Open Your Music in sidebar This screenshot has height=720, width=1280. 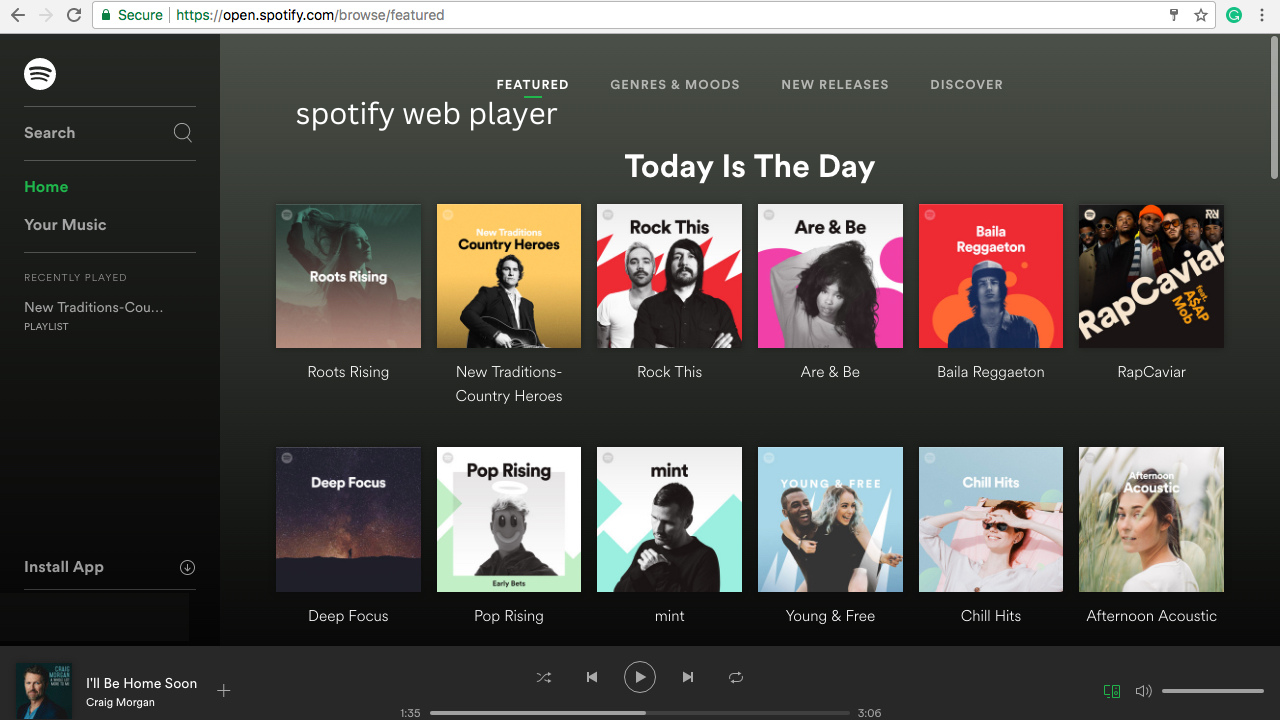click(65, 225)
